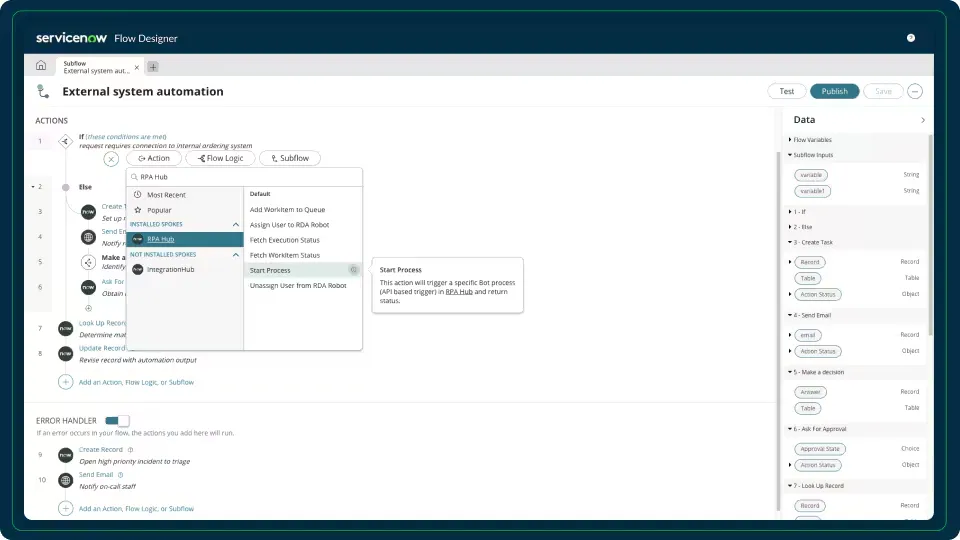The height and width of the screenshot is (540, 960).
Task: Click the help icon in the header
Action: point(910,38)
